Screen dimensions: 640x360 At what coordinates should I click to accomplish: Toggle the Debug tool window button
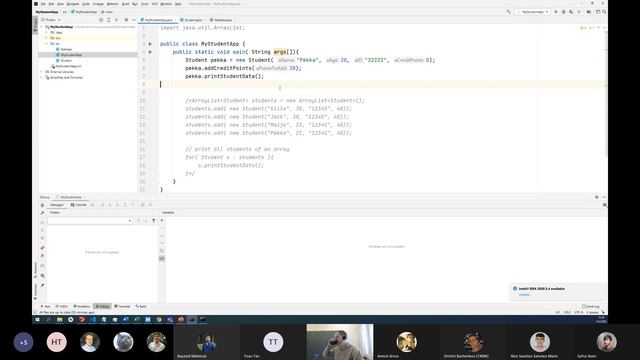[102, 306]
